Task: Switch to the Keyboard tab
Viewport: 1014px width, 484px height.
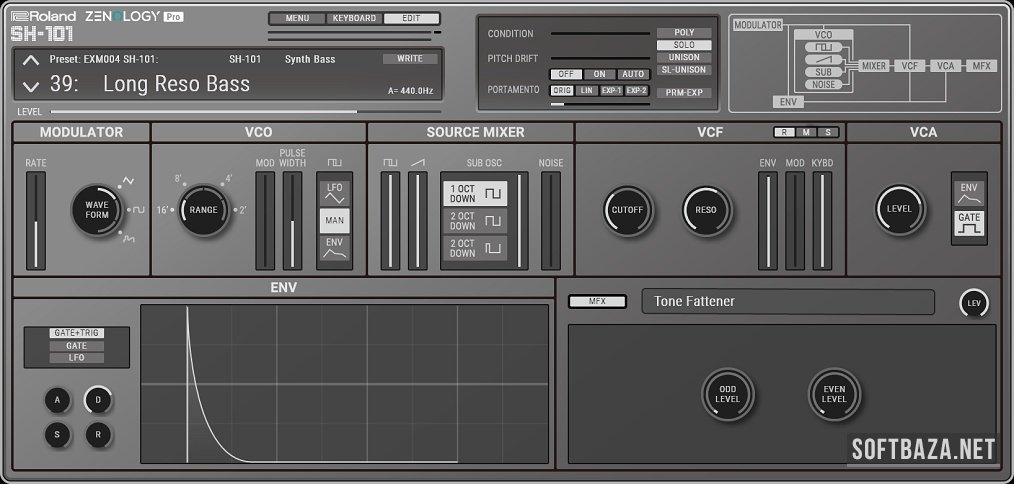Action: 354,18
